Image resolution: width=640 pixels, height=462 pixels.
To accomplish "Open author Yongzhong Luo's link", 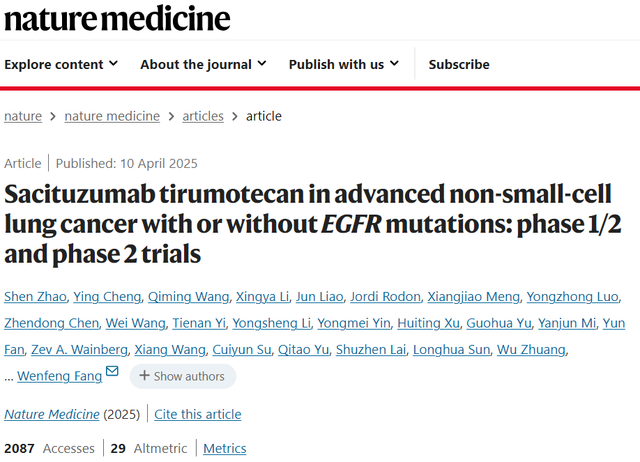I will tap(572, 297).
